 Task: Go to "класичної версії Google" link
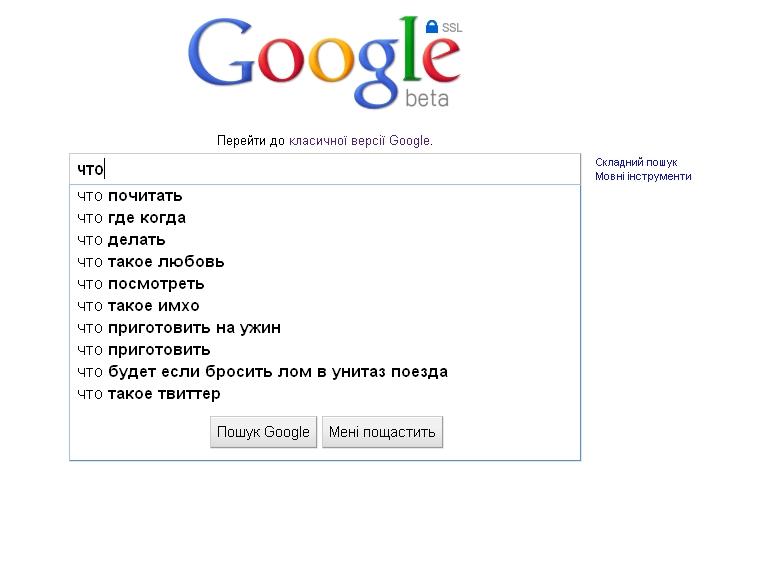[359, 141]
